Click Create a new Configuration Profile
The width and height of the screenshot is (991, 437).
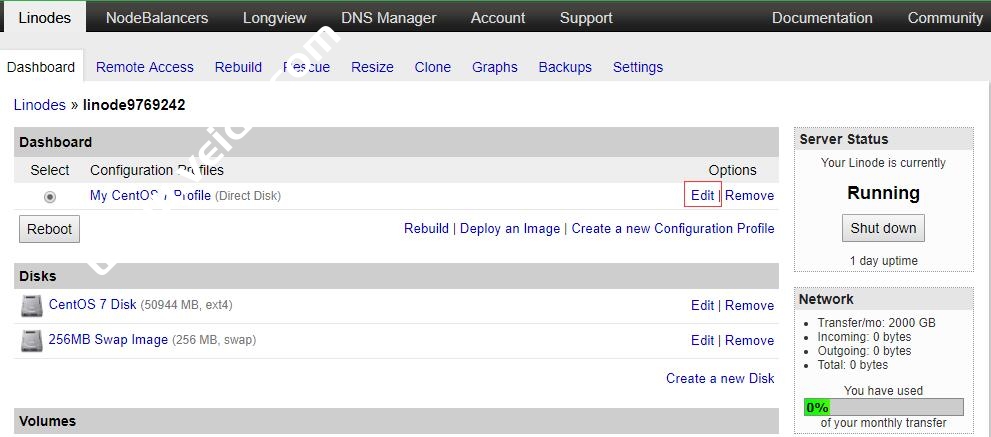tap(673, 228)
